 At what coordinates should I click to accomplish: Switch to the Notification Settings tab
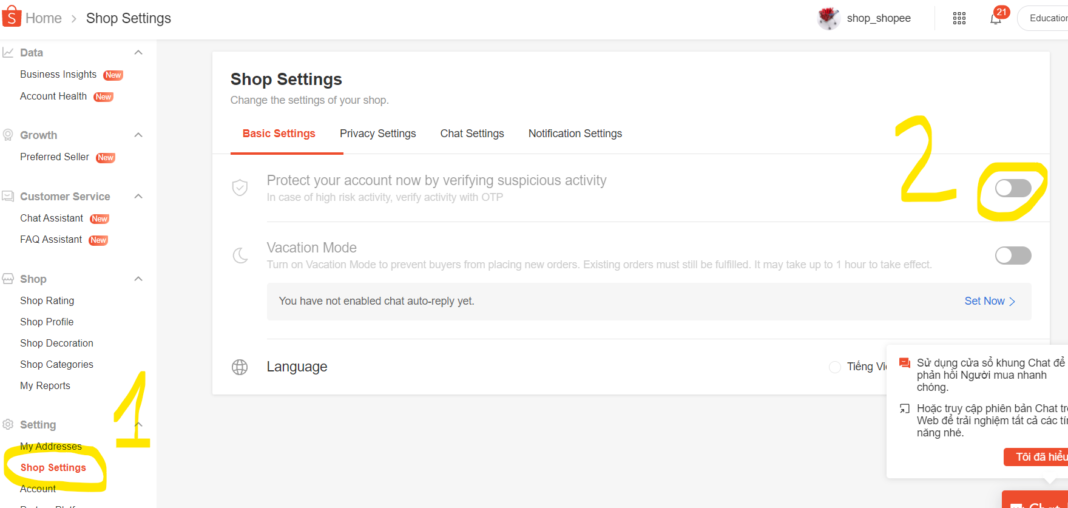tap(576, 133)
